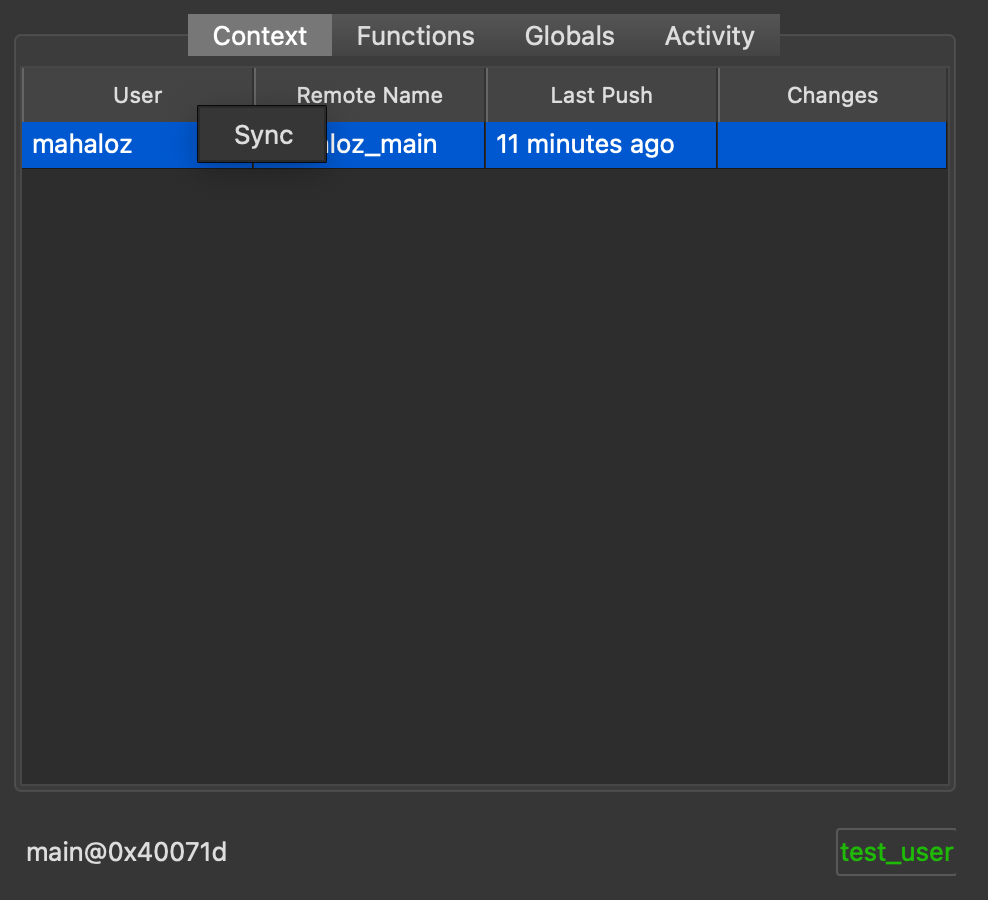Click divider between Remote Name and Last Push headers
This screenshot has width=988, height=900.
point(486,95)
